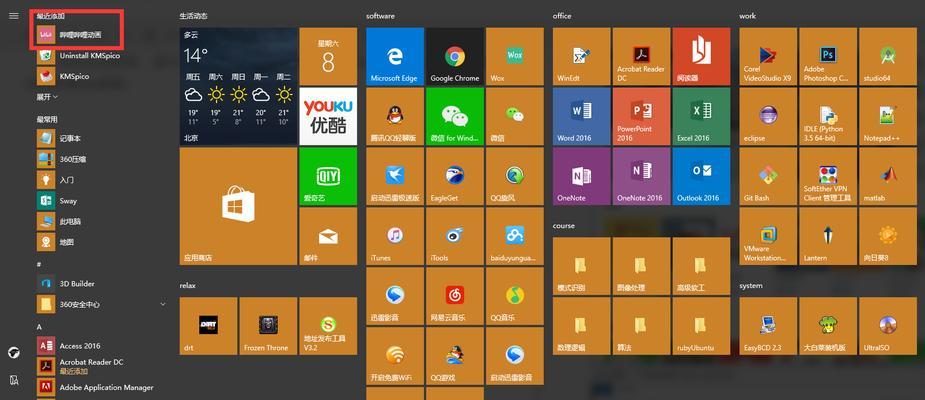Image resolution: width=925 pixels, height=400 pixels.
Task: Open the YOUKU 优酷 tile
Action: [328, 116]
